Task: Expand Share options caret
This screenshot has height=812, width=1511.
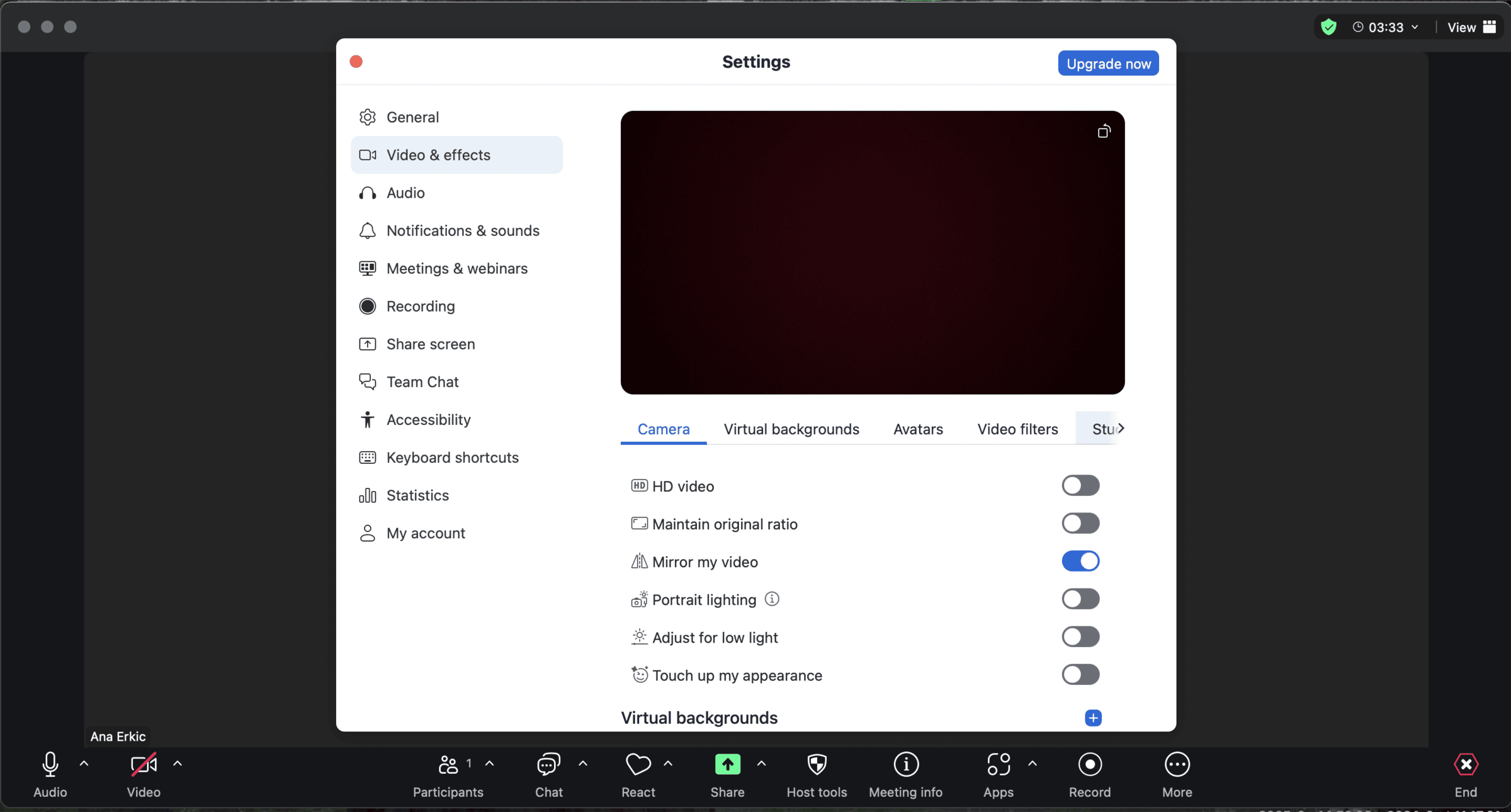Action: coord(761,764)
